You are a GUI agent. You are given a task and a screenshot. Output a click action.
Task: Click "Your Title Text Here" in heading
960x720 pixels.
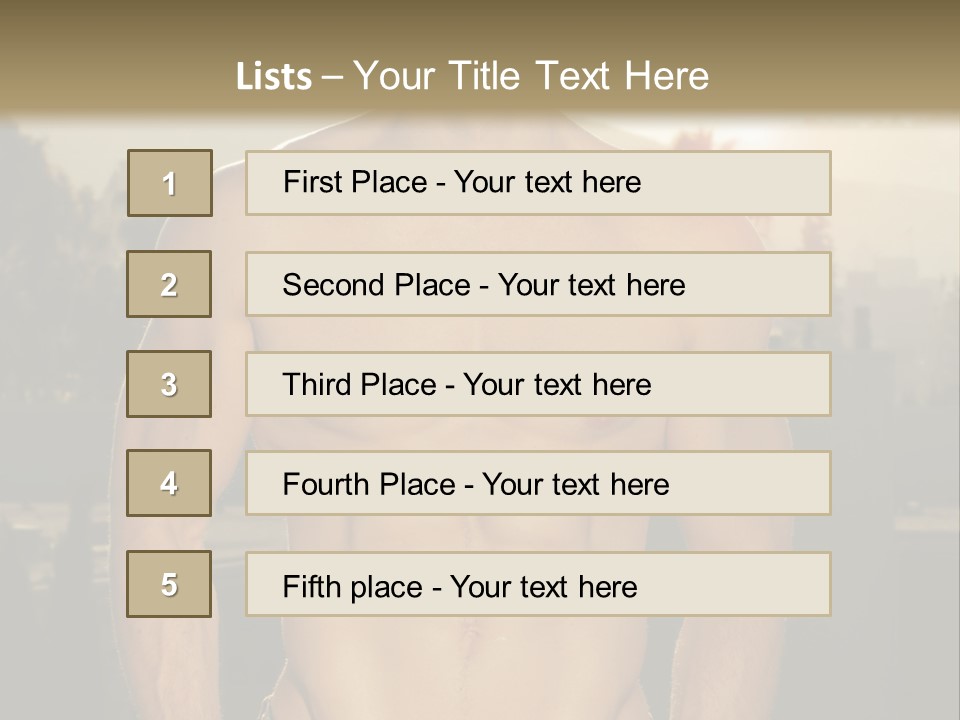[x=531, y=76]
